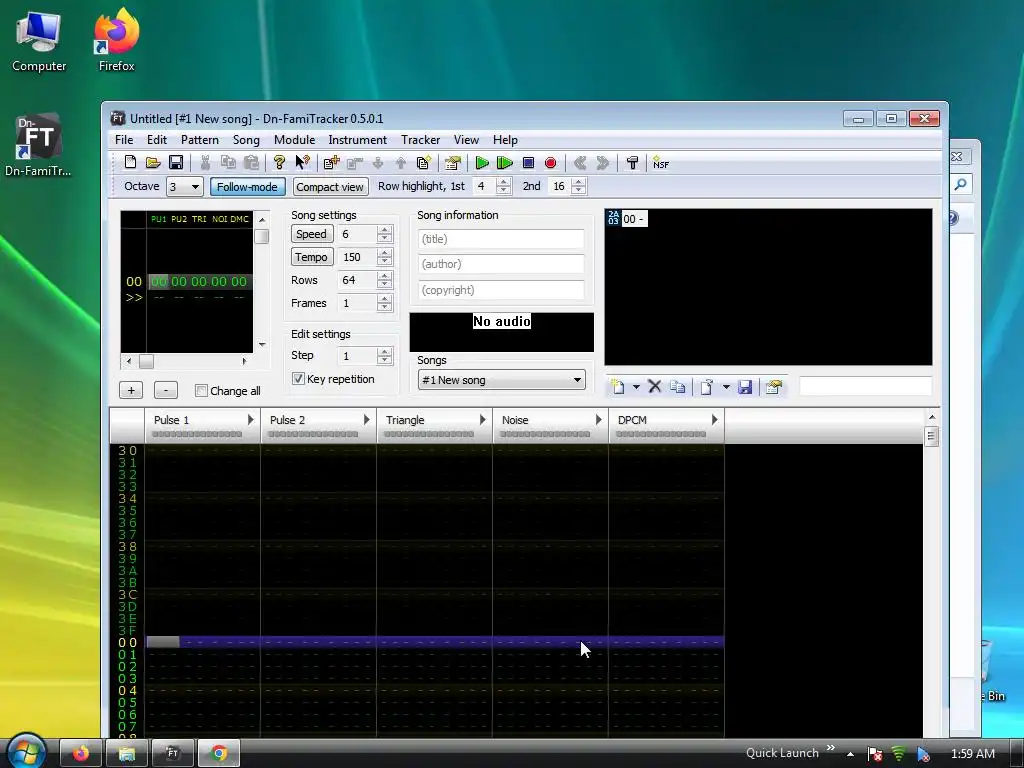The height and width of the screenshot is (768, 1024).
Task: Click frame editor horizontal scrollbar thumb
Action: tap(146, 361)
